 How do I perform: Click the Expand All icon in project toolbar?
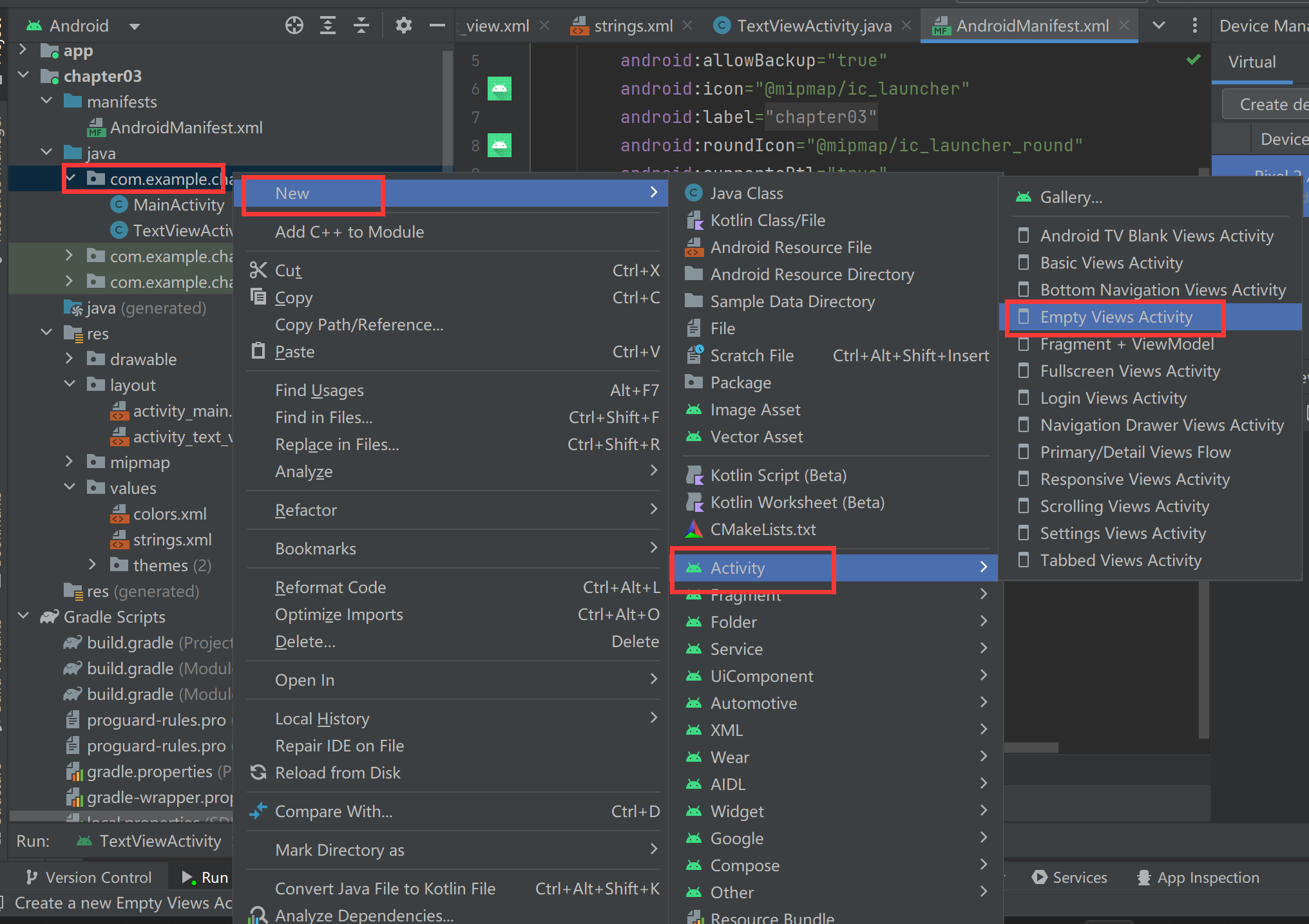[x=328, y=26]
